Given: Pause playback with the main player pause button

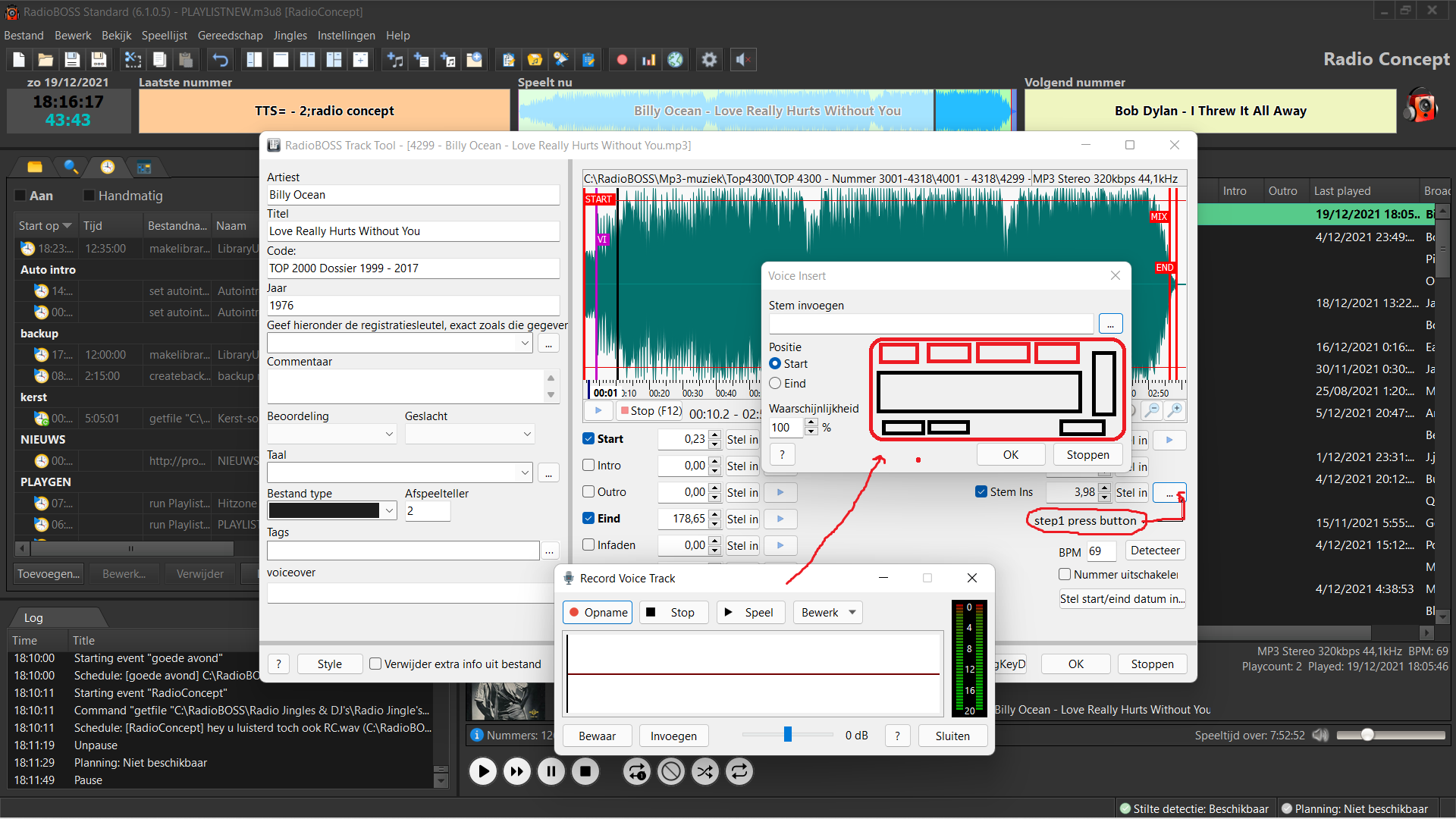Looking at the screenshot, I should pyautogui.click(x=551, y=772).
